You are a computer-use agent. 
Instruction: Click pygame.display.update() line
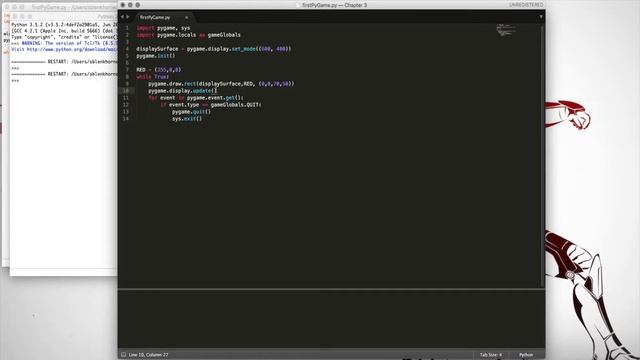point(182,91)
